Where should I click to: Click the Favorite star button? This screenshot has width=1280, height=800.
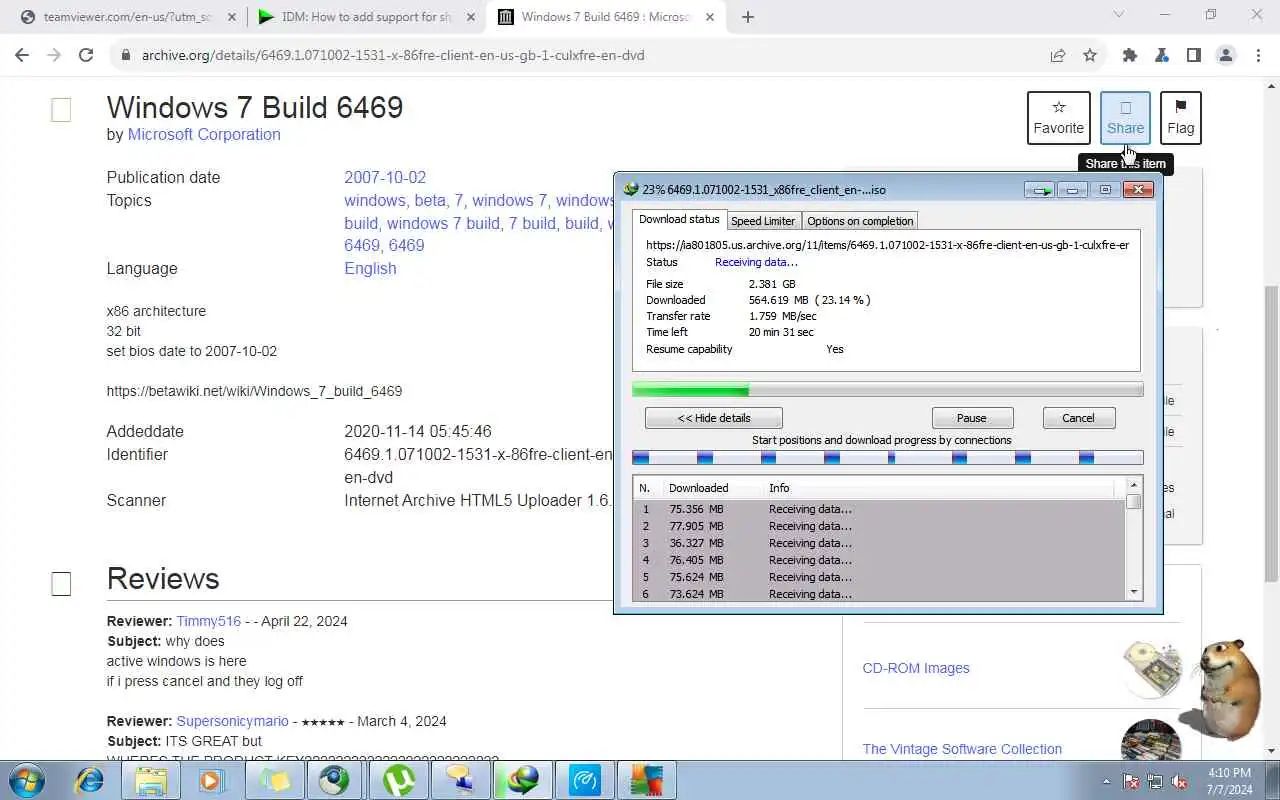click(1058, 118)
